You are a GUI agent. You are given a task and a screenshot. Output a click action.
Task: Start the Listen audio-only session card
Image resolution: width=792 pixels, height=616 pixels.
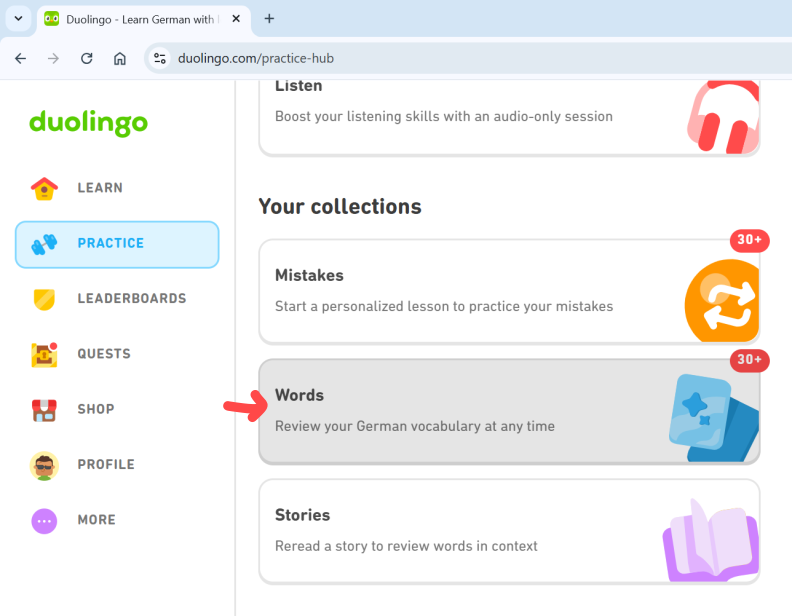(x=509, y=117)
